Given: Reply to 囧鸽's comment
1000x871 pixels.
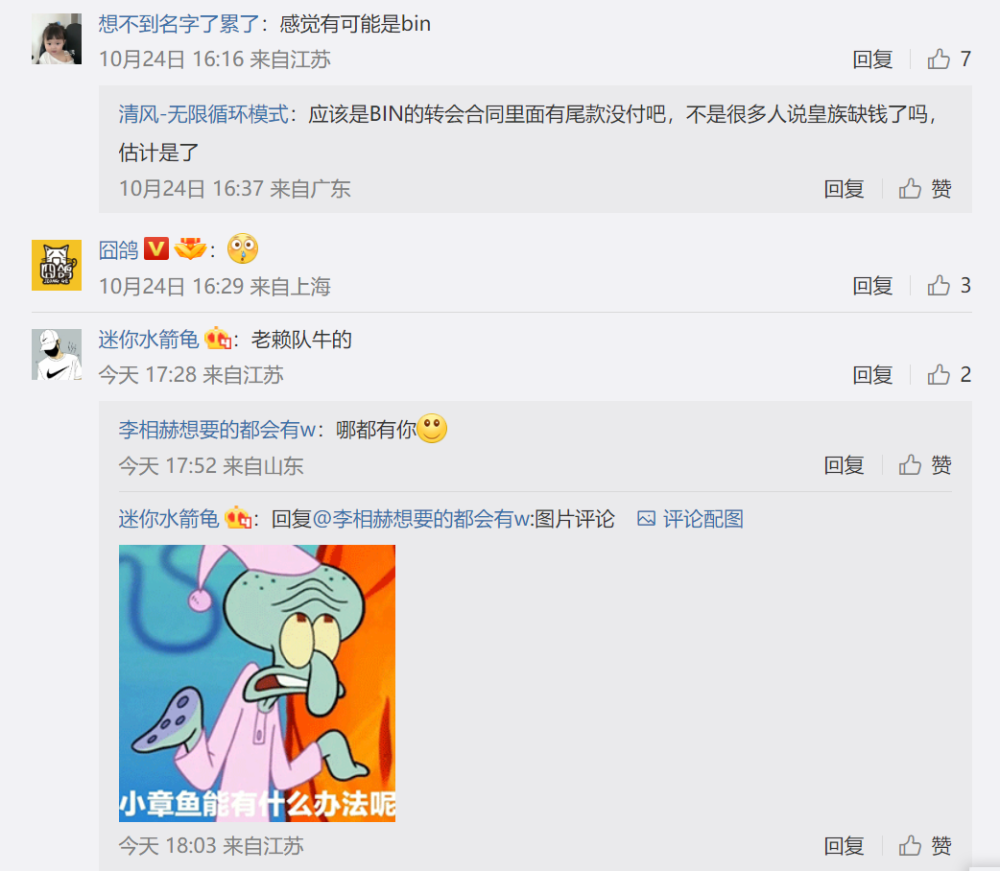Looking at the screenshot, I should 872,286.
